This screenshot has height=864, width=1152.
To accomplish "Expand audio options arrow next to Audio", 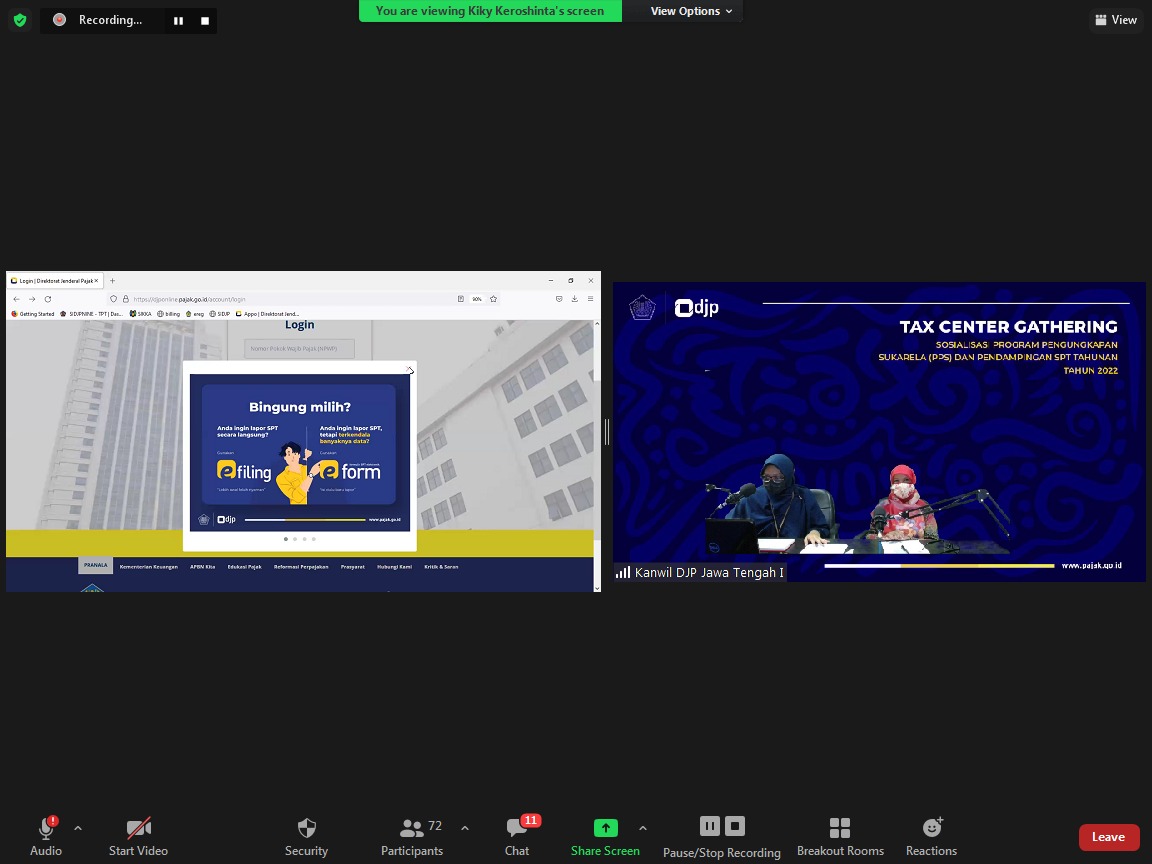I will (x=78, y=828).
